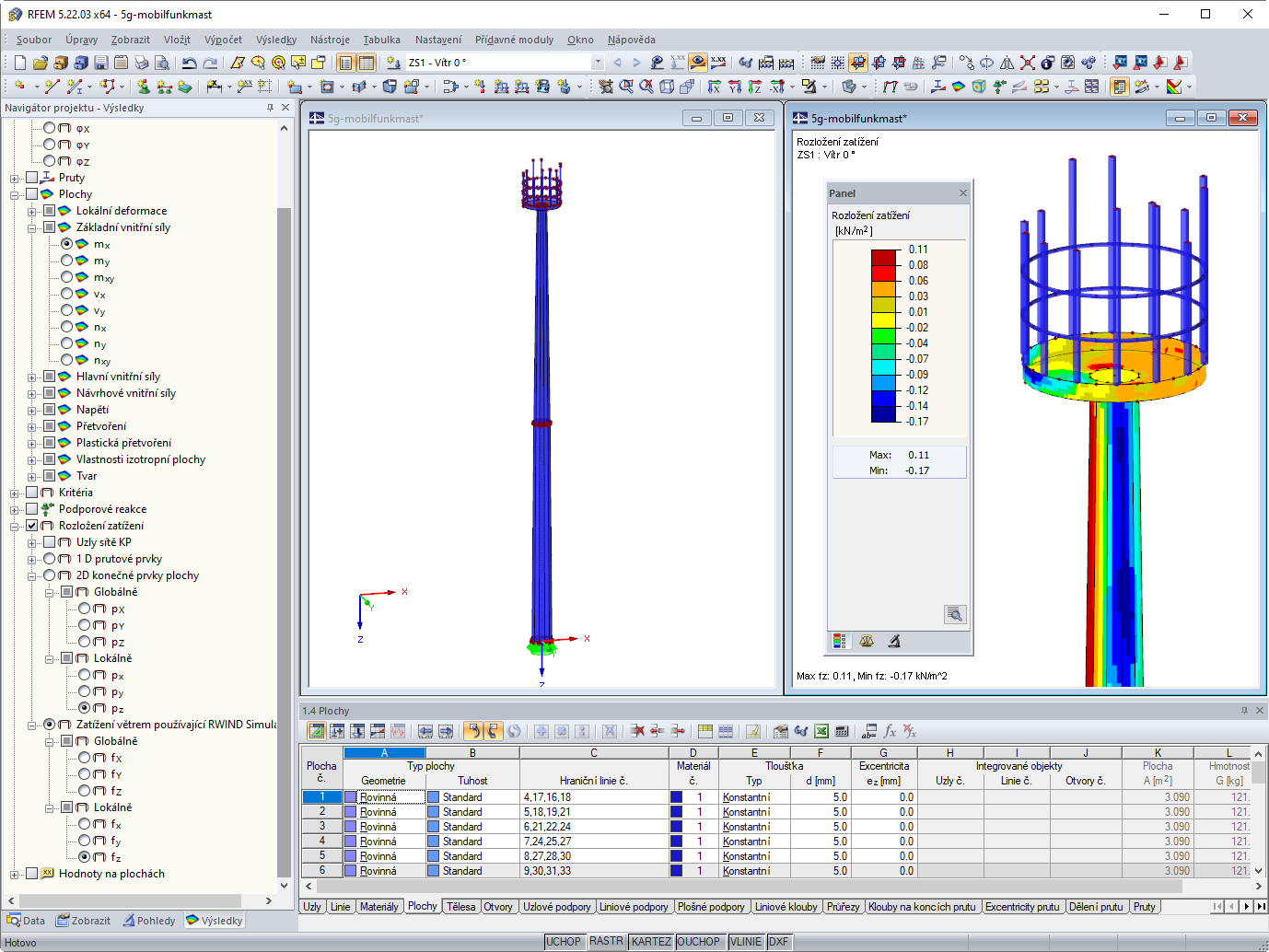Expand the Hlavní vnitřní síly node
This screenshot has width=1269, height=952.
point(32,377)
